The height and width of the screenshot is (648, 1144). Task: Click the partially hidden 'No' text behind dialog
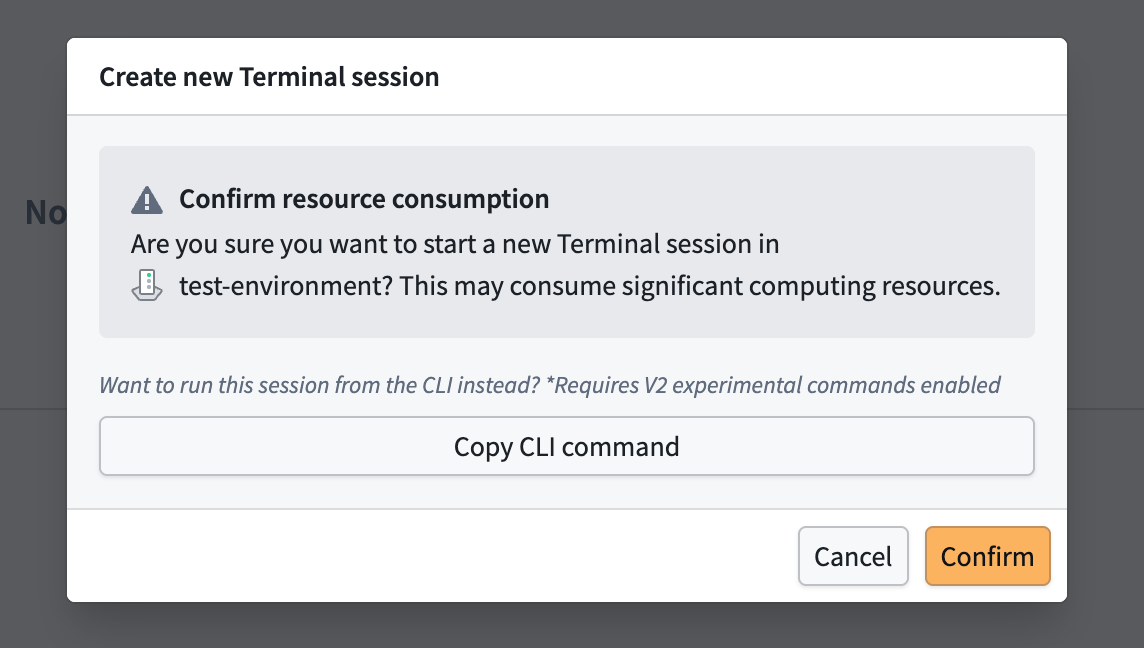click(x=45, y=212)
